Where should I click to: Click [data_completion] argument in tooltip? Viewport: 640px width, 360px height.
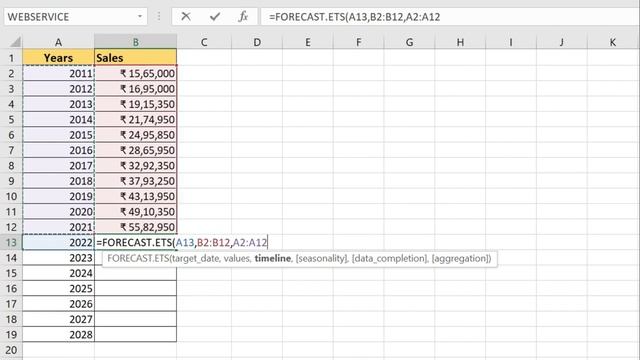[x=389, y=258]
